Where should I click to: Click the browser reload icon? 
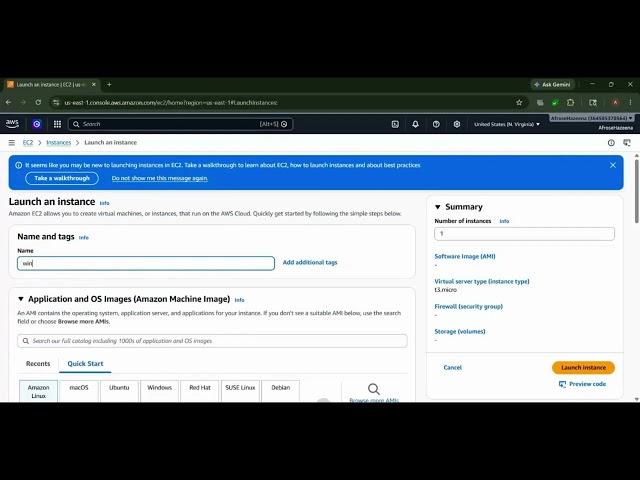click(x=38, y=102)
